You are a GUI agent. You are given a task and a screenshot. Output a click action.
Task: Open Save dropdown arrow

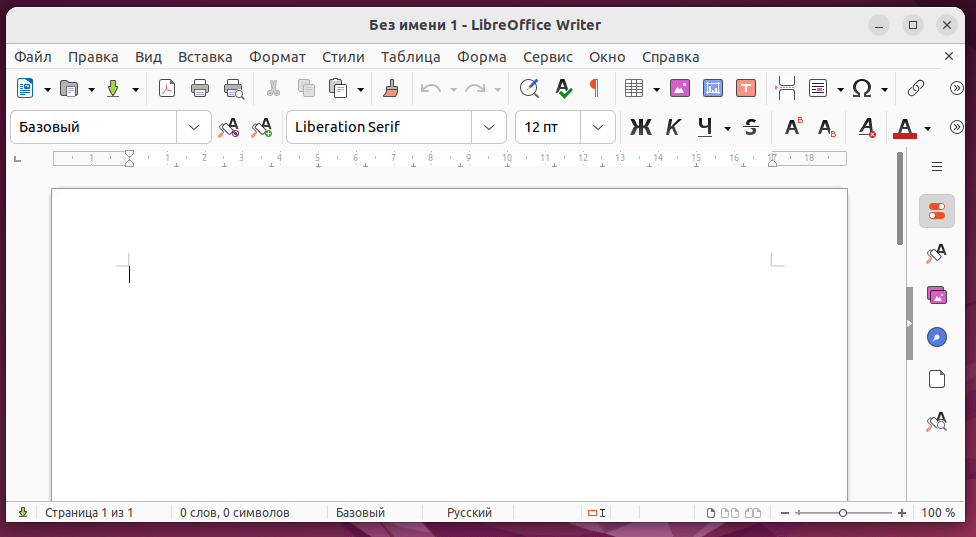coord(135,90)
